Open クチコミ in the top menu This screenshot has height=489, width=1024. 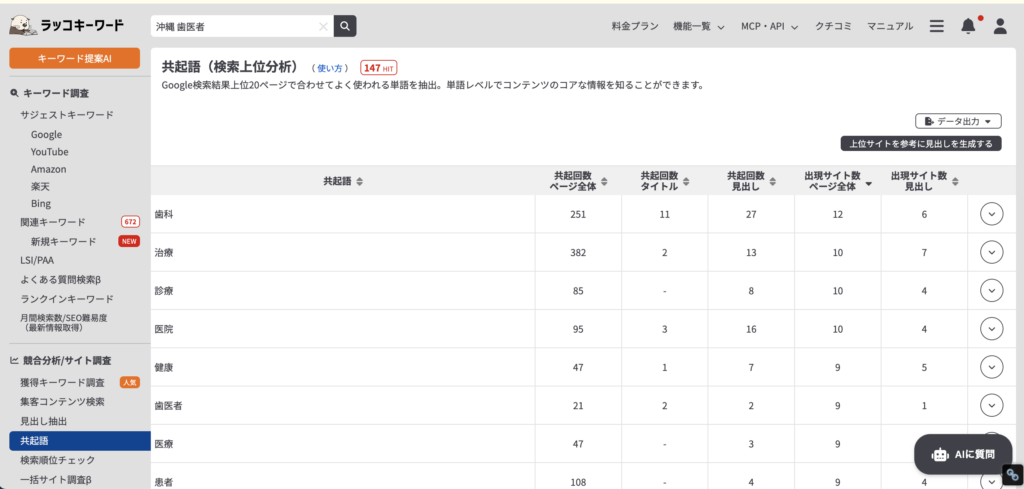[x=833, y=27]
